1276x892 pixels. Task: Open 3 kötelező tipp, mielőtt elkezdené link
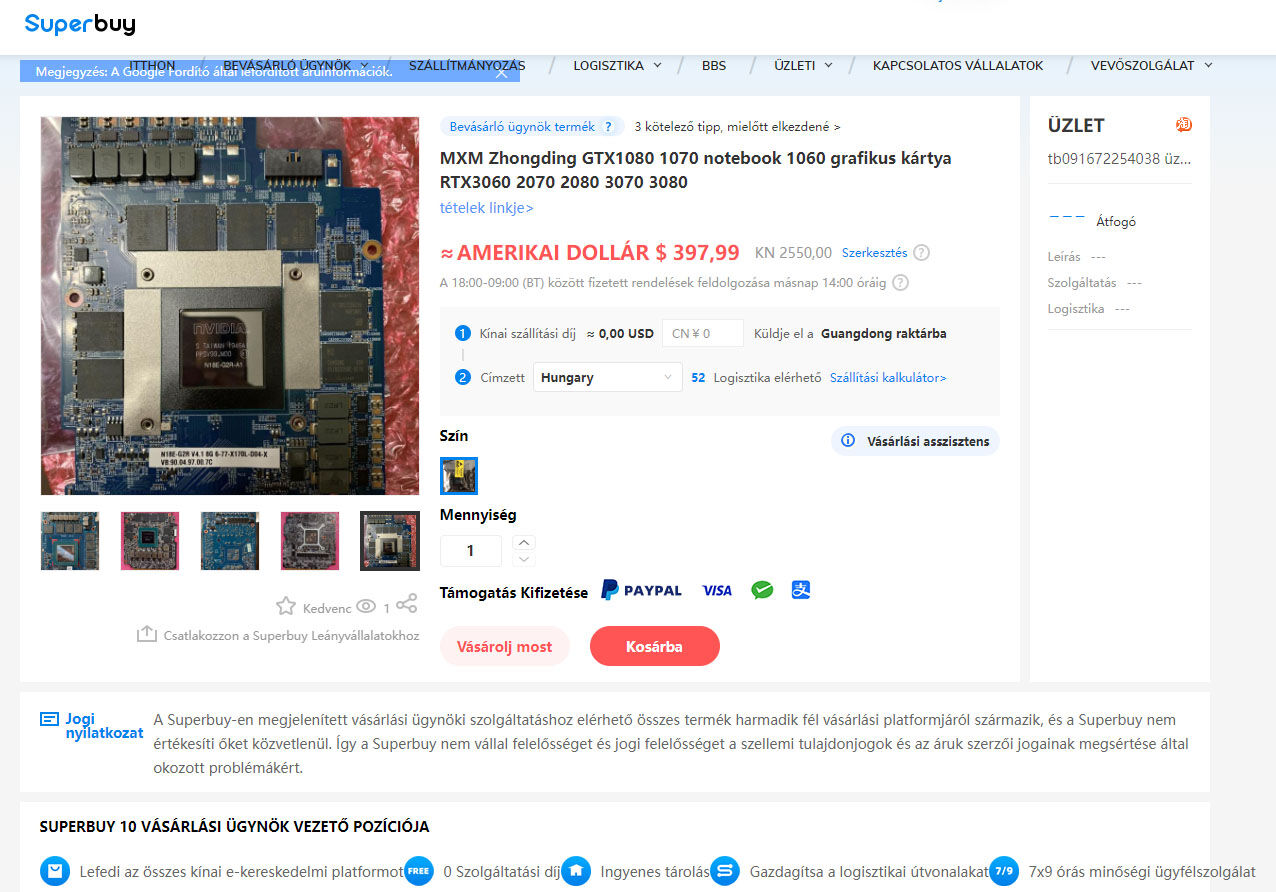tap(737, 127)
